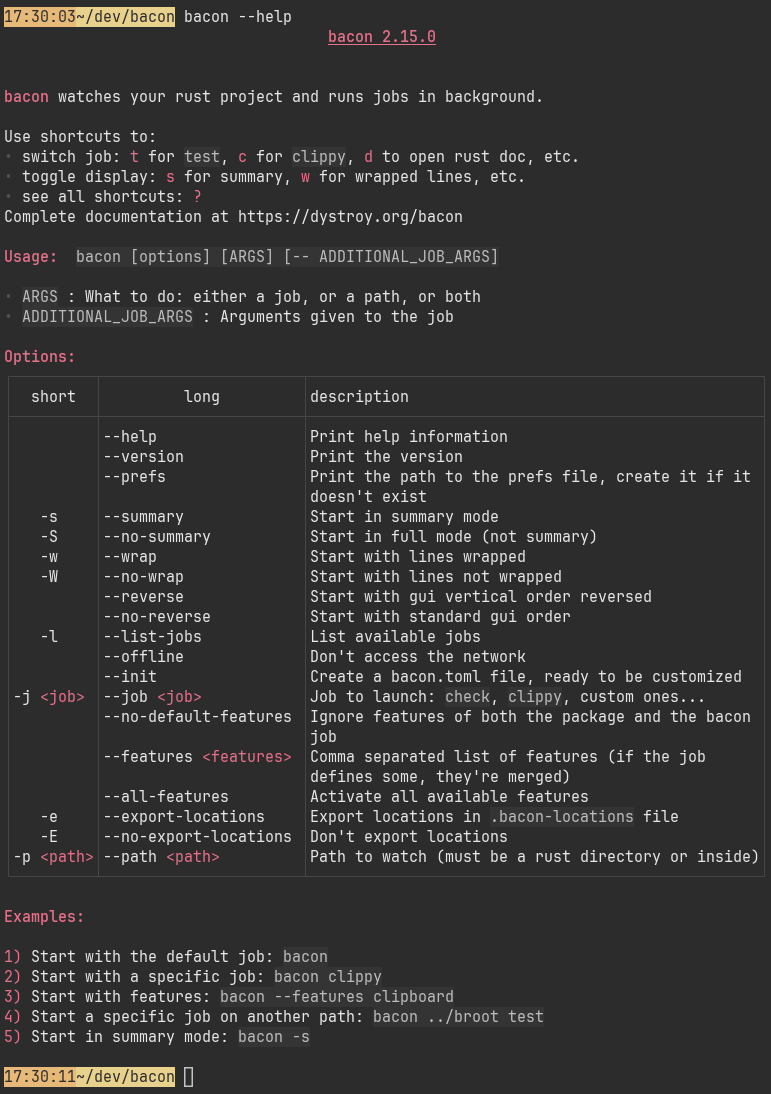Click the 'bacon ../broot test' example
The image size is (771, 1094).
[458, 1017]
